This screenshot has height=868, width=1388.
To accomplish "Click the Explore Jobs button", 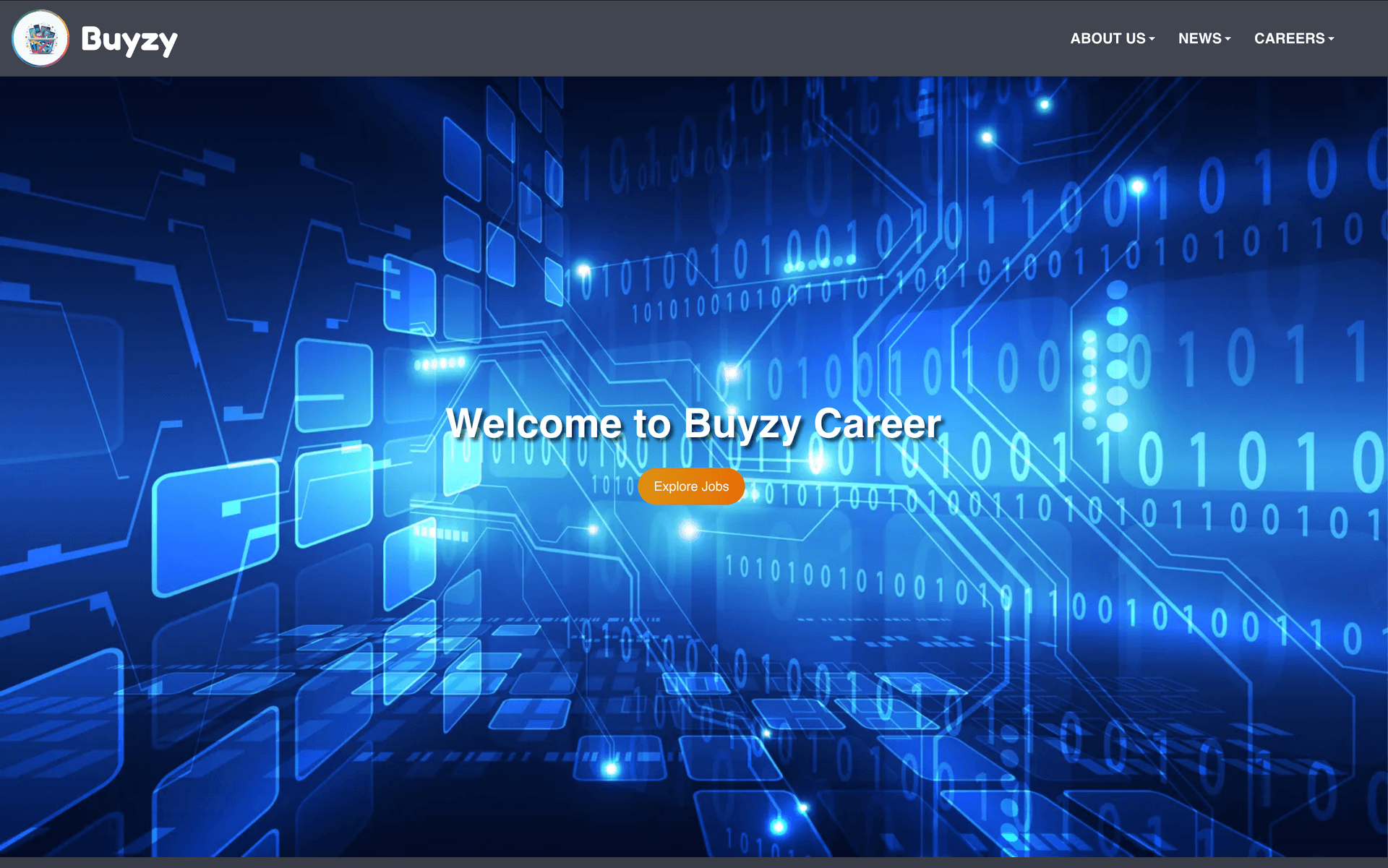I will pyautogui.click(x=691, y=486).
